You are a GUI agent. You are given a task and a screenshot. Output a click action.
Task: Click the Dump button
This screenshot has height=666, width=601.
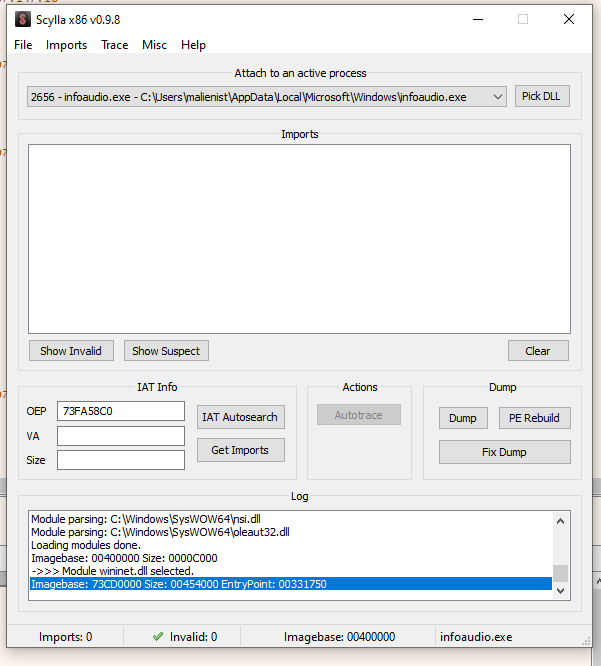(x=462, y=418)
